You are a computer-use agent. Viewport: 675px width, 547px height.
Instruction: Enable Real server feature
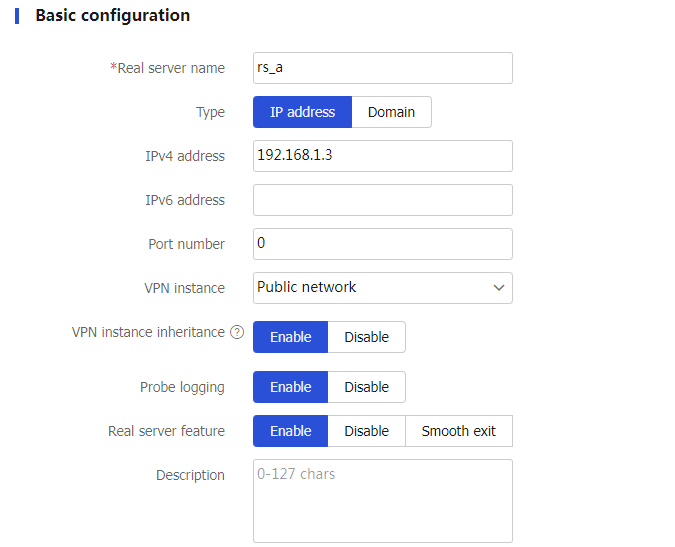coord(291,431)
